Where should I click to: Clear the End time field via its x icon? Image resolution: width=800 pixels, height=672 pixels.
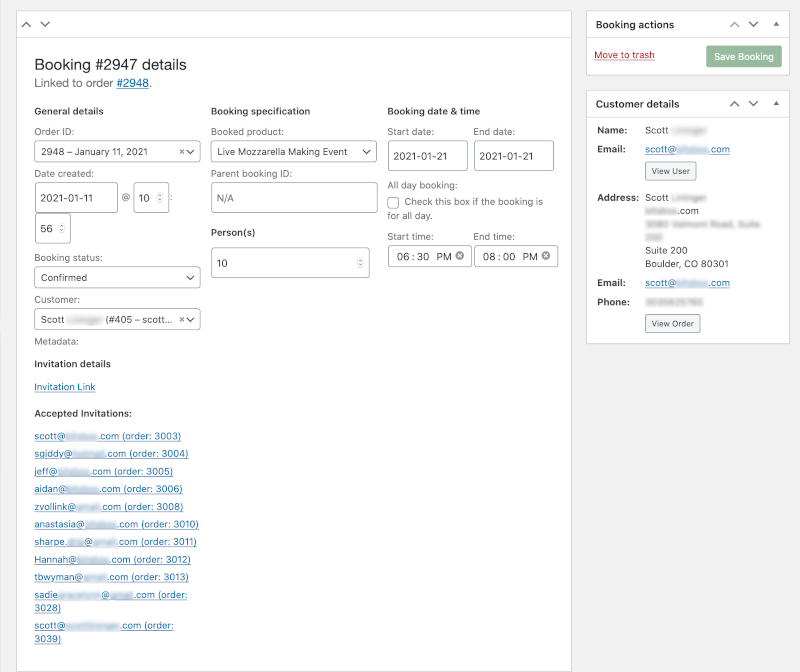click(545, 256)
